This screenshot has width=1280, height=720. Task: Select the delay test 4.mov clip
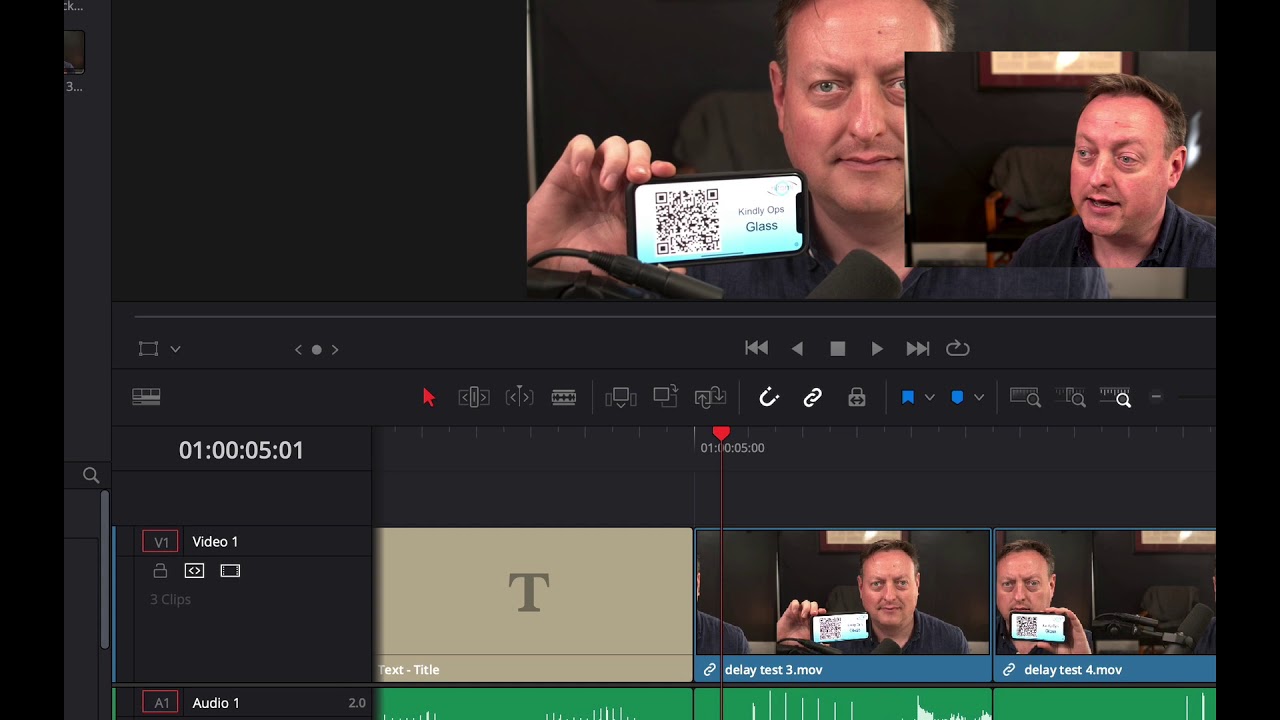1105,605
